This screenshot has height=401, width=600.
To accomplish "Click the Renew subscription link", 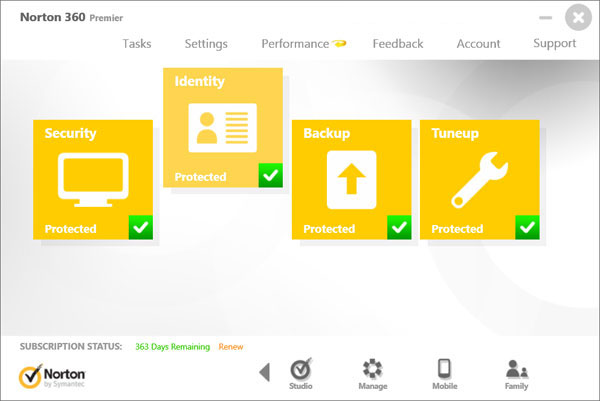I will pyautogui.click(x=231, y=347).
